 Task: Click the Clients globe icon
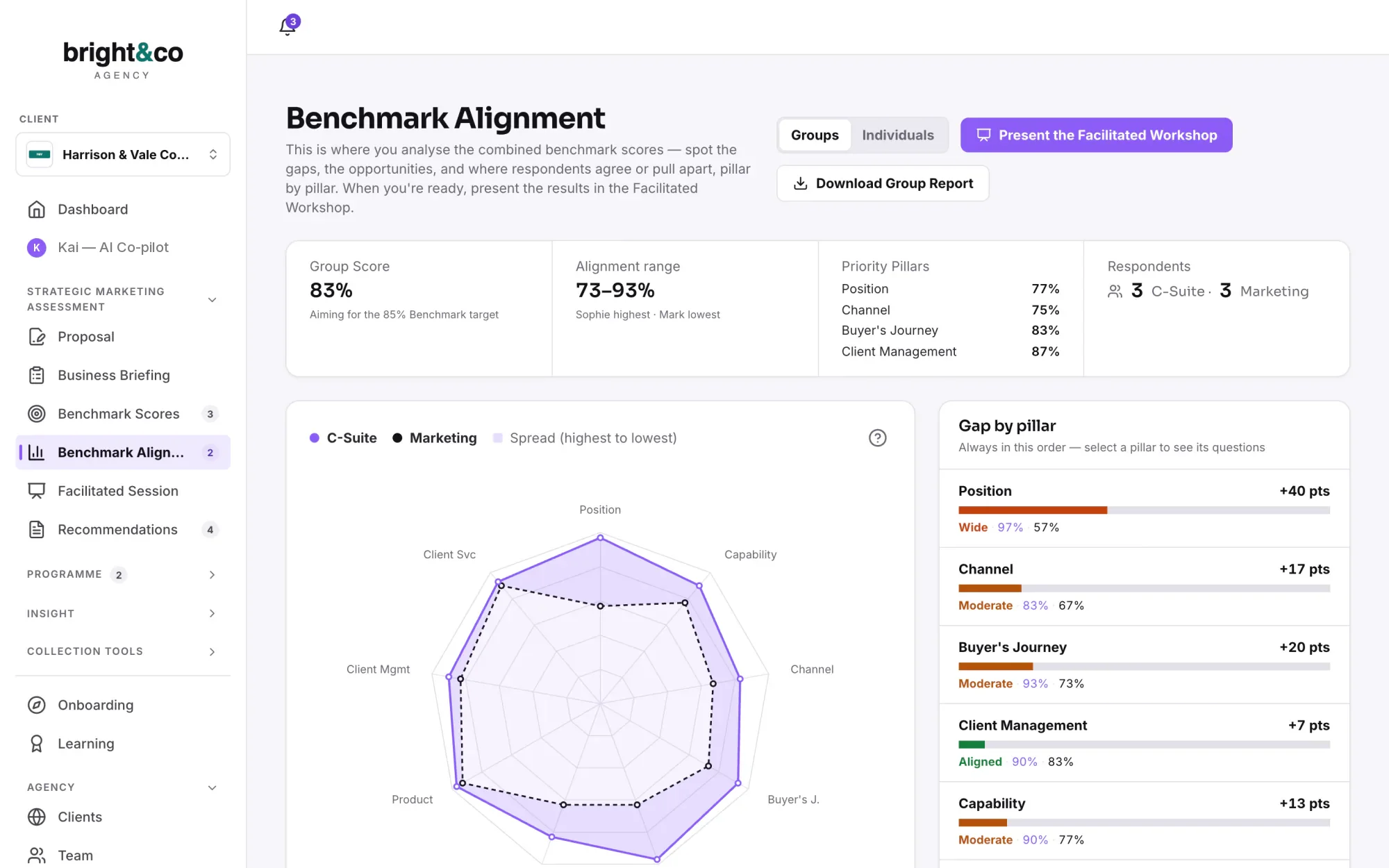36,817
